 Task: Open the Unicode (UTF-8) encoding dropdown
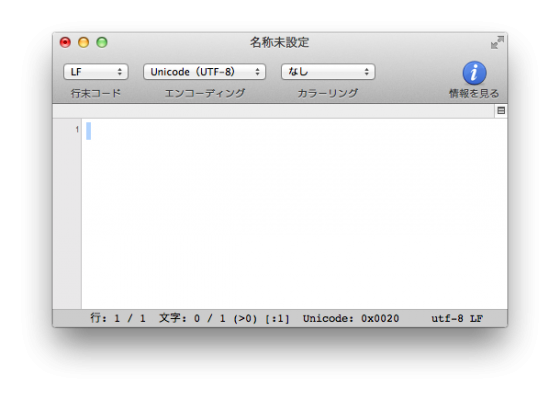[204, 72]
